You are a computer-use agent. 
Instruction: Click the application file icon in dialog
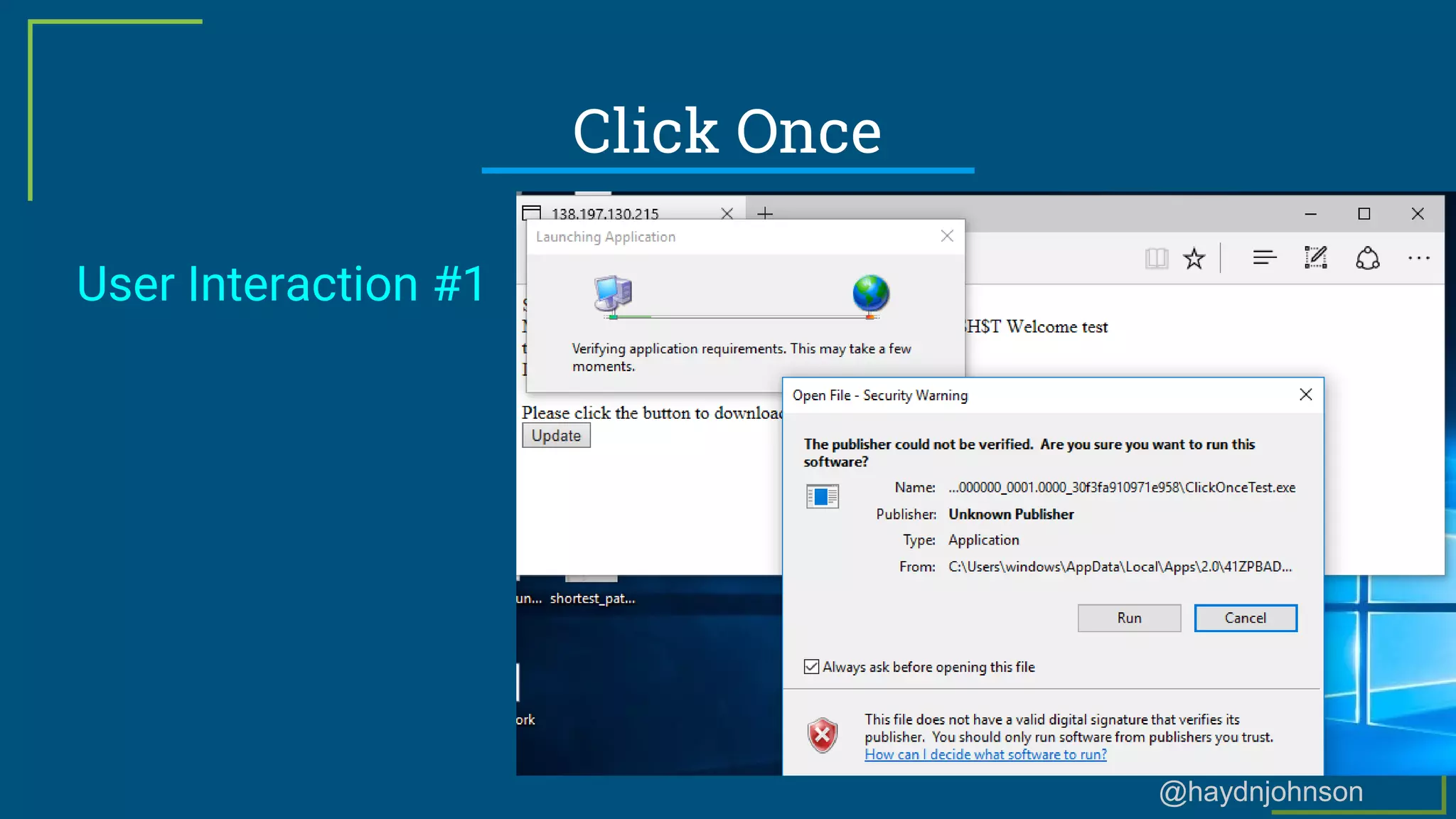pos(823,496)
